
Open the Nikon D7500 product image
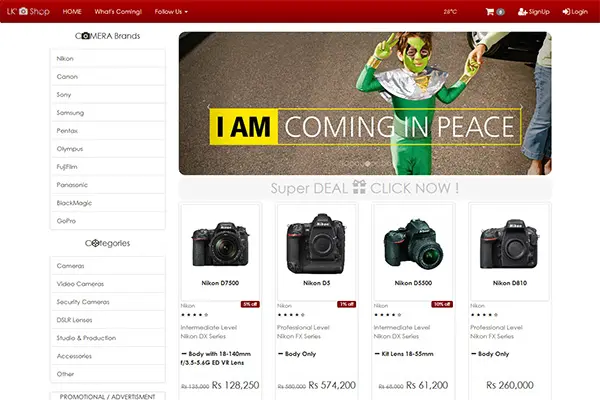click(x=220, y=244)
